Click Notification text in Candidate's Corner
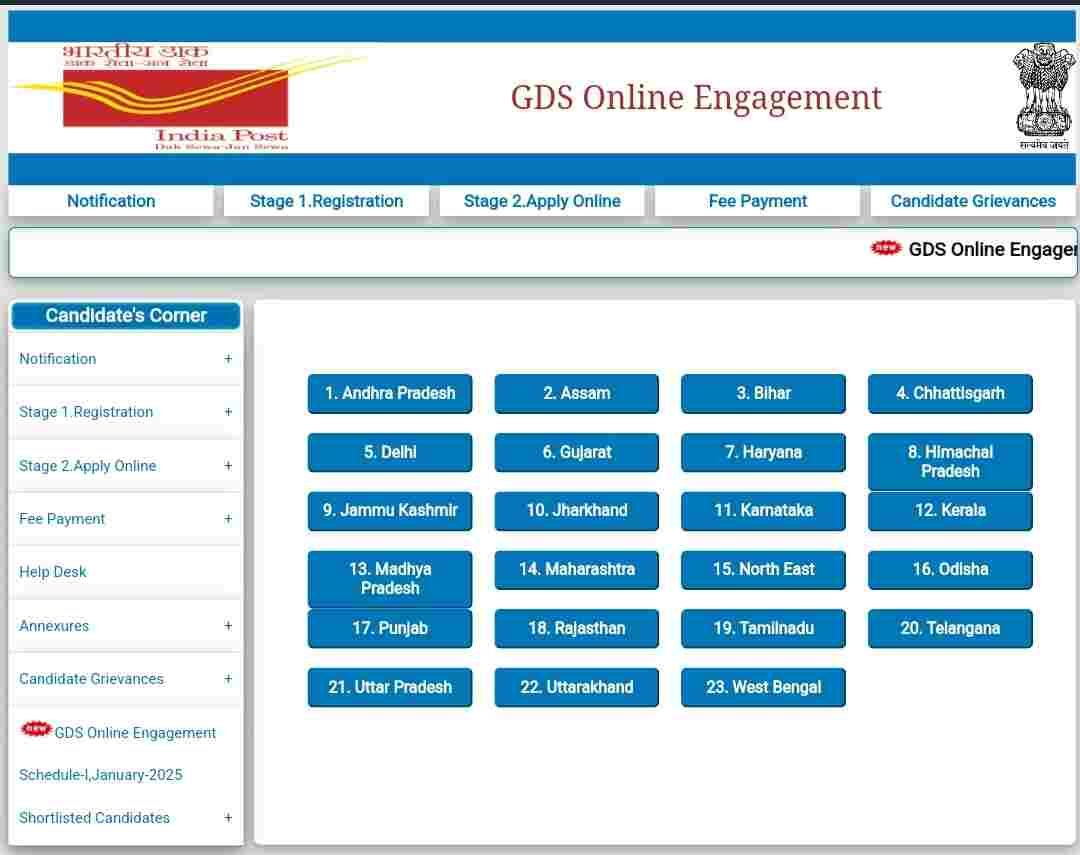This screenshot has height=855, width=1080. (x=58, y=359)
